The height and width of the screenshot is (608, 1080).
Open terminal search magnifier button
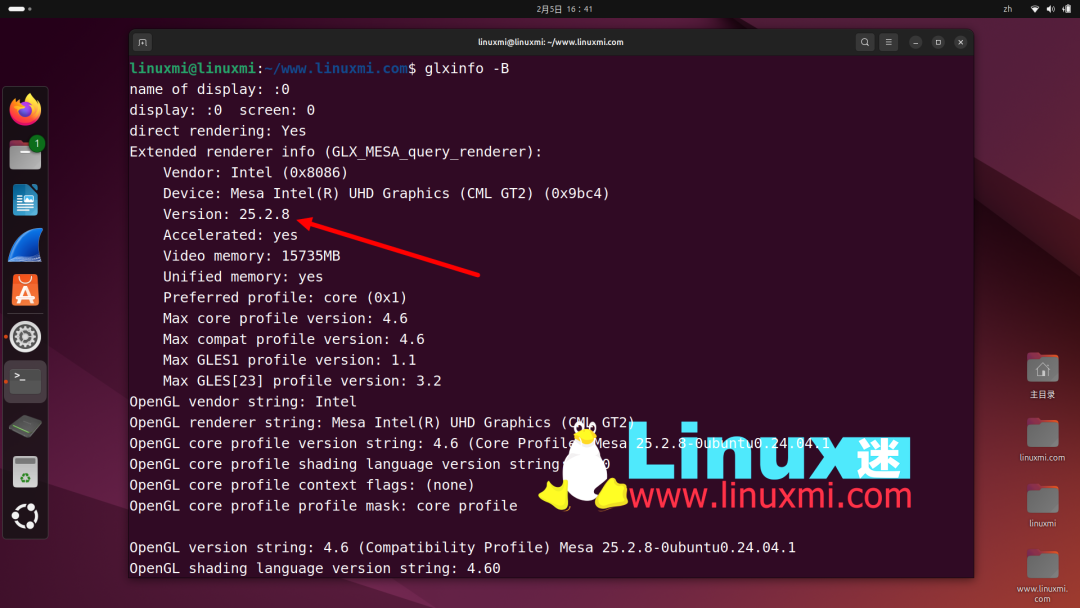pyautogui.click(x=864, y=42)
